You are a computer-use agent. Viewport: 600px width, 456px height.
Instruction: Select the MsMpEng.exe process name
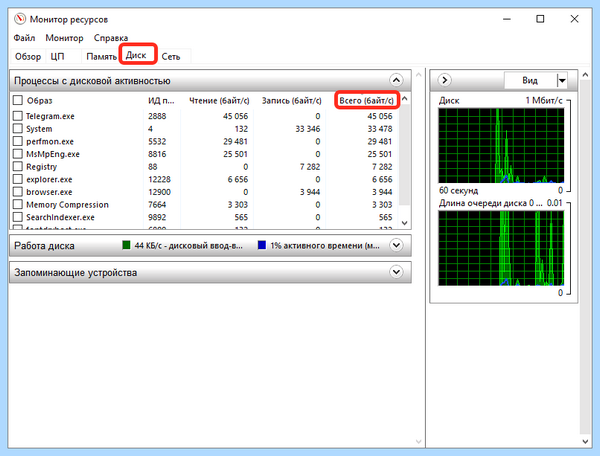pos(53,154)
